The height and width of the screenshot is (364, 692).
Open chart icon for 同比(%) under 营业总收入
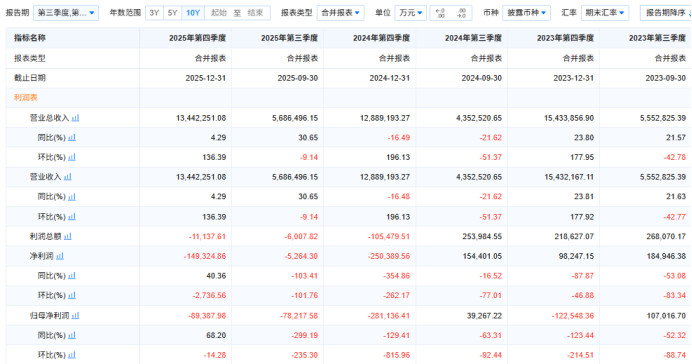[72, 138]
